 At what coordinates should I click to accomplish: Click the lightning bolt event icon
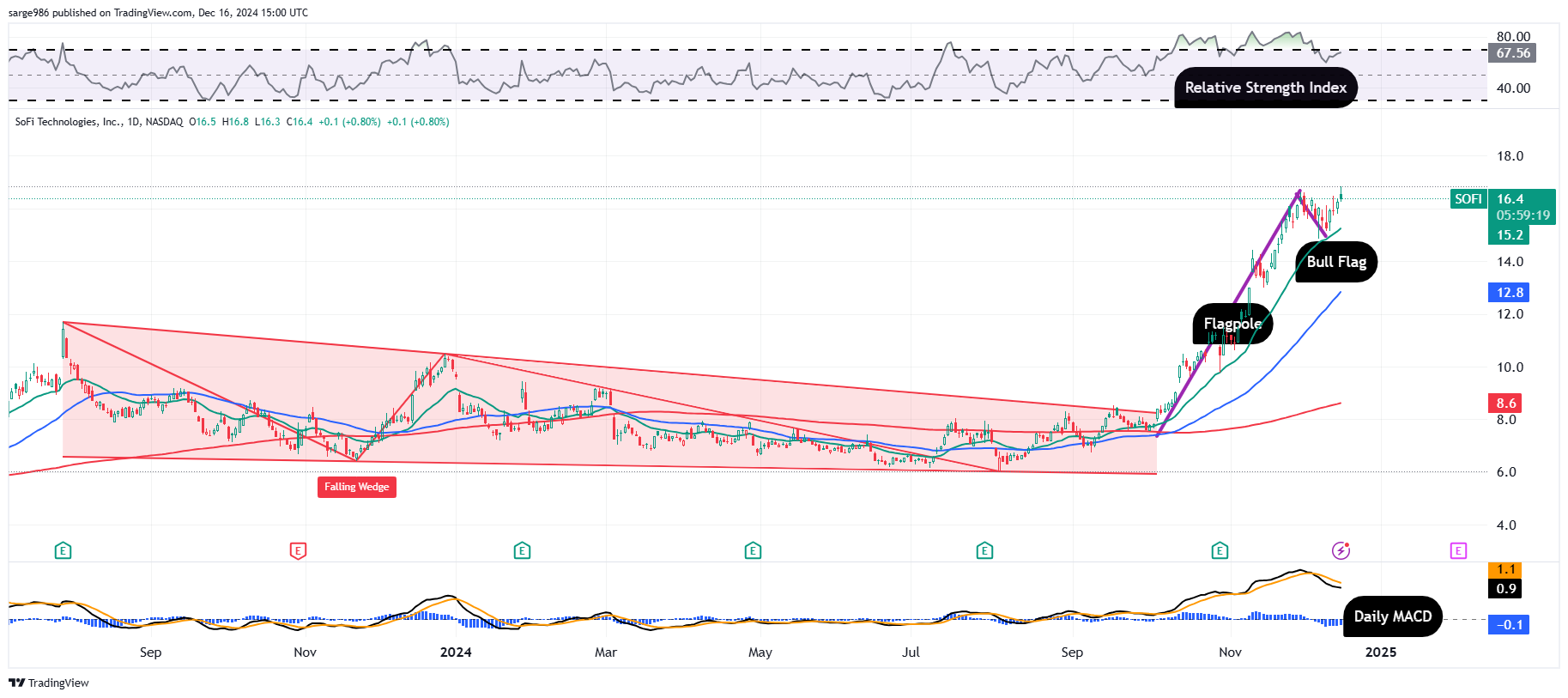1341,550
